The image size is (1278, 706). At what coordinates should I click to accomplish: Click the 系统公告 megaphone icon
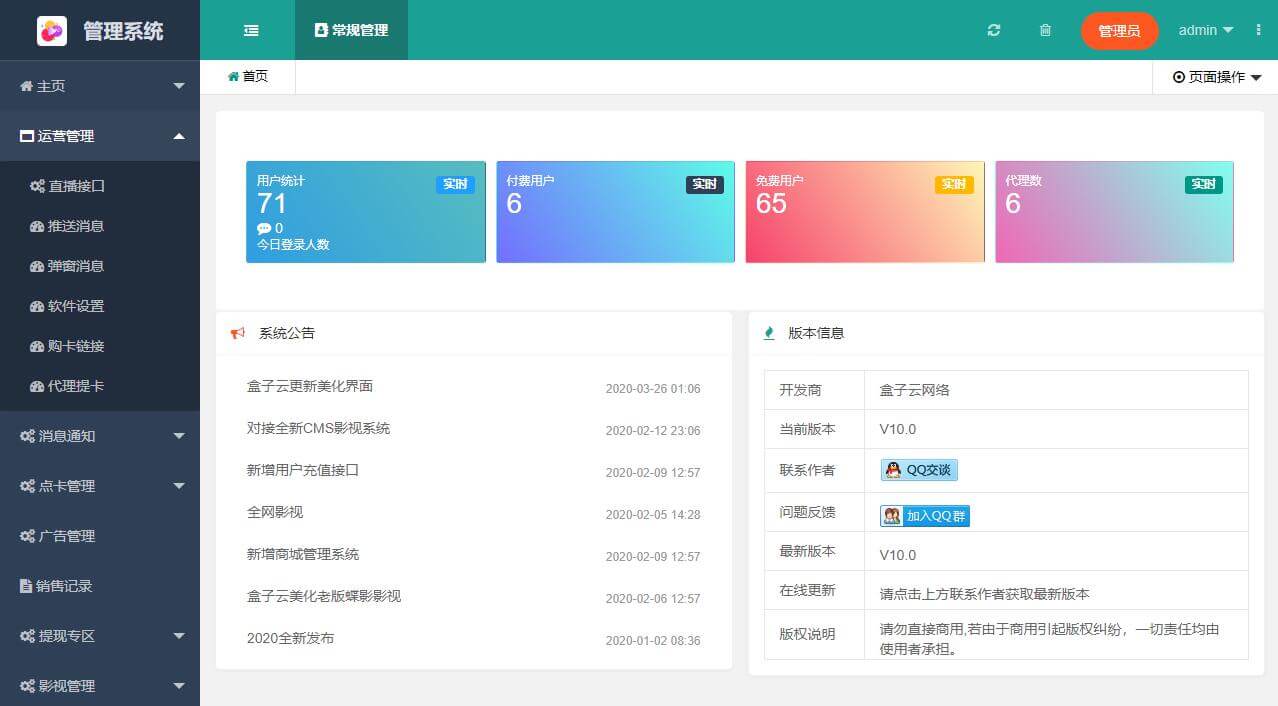click(x=238, y=333)
